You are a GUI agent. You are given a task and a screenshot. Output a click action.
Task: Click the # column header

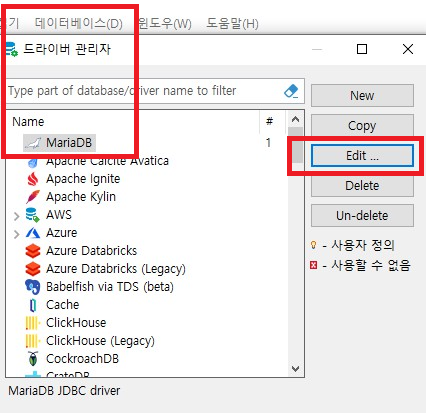coord(269,121)
